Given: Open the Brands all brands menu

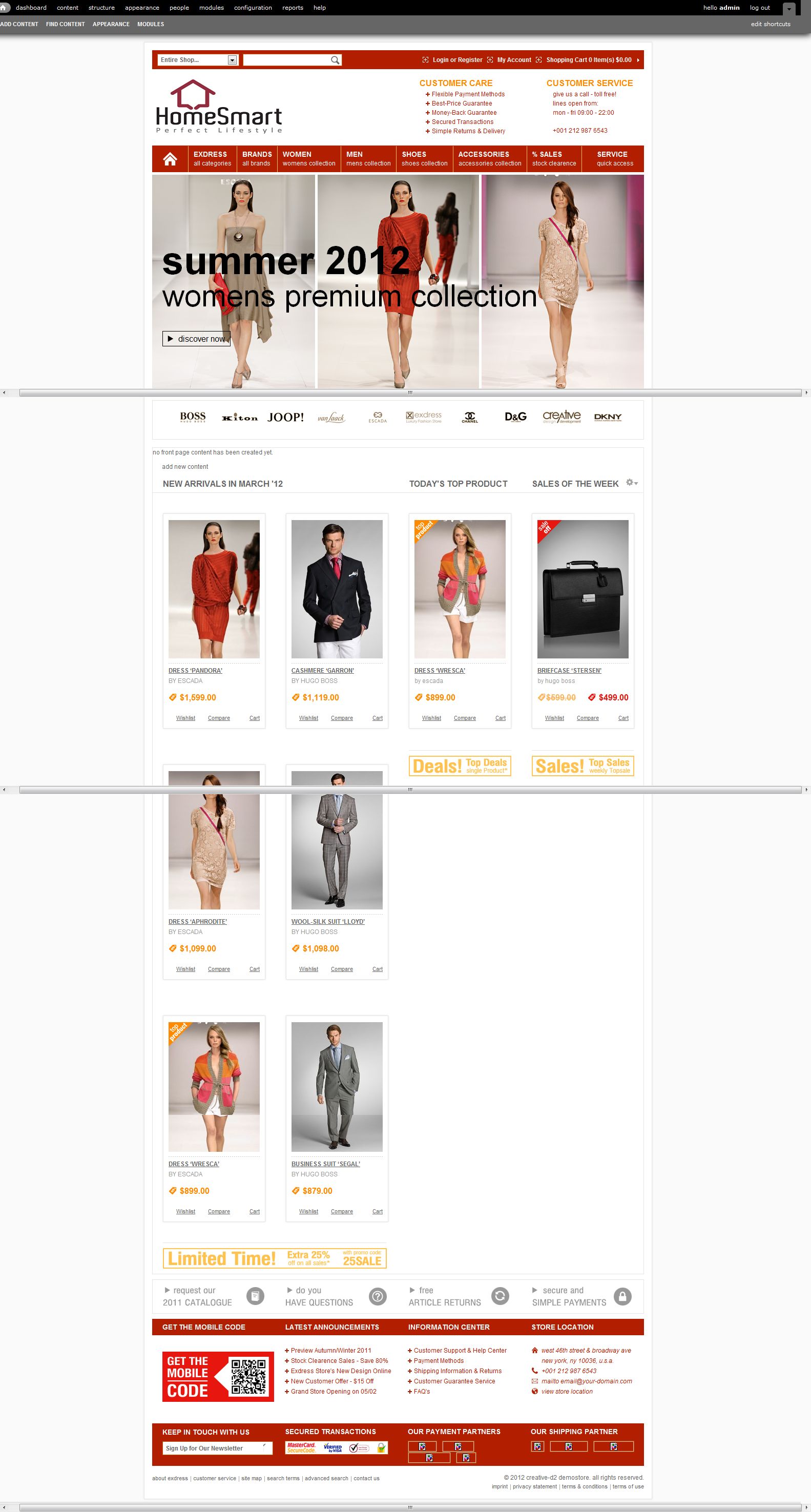Looking at the screenshot, I should click(x=257, y=159).
